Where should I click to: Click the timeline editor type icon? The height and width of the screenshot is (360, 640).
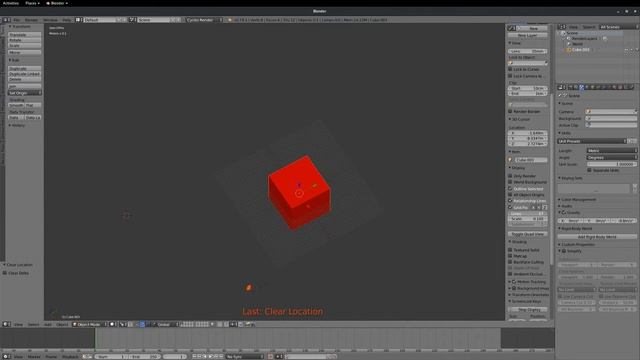[6, 357]
